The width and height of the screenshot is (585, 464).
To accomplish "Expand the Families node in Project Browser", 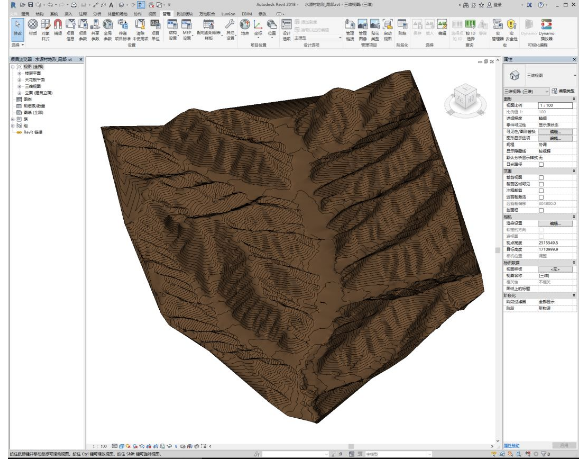I will coord(13,119).
